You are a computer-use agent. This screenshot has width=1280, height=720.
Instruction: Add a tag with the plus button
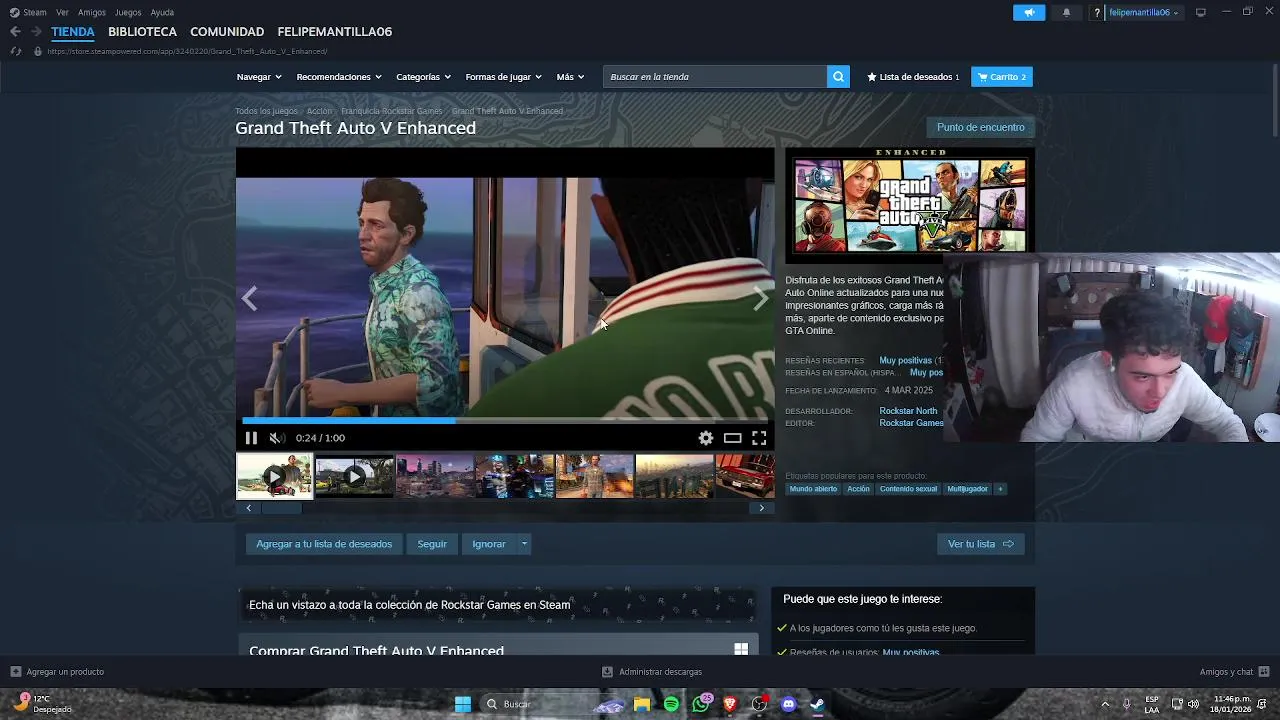point(1000,489)
